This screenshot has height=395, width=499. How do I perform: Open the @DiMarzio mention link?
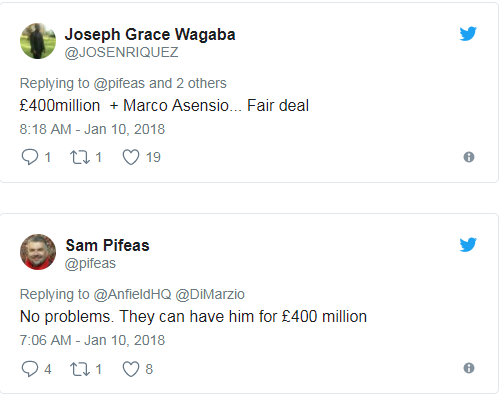click(x=210, y=294)
